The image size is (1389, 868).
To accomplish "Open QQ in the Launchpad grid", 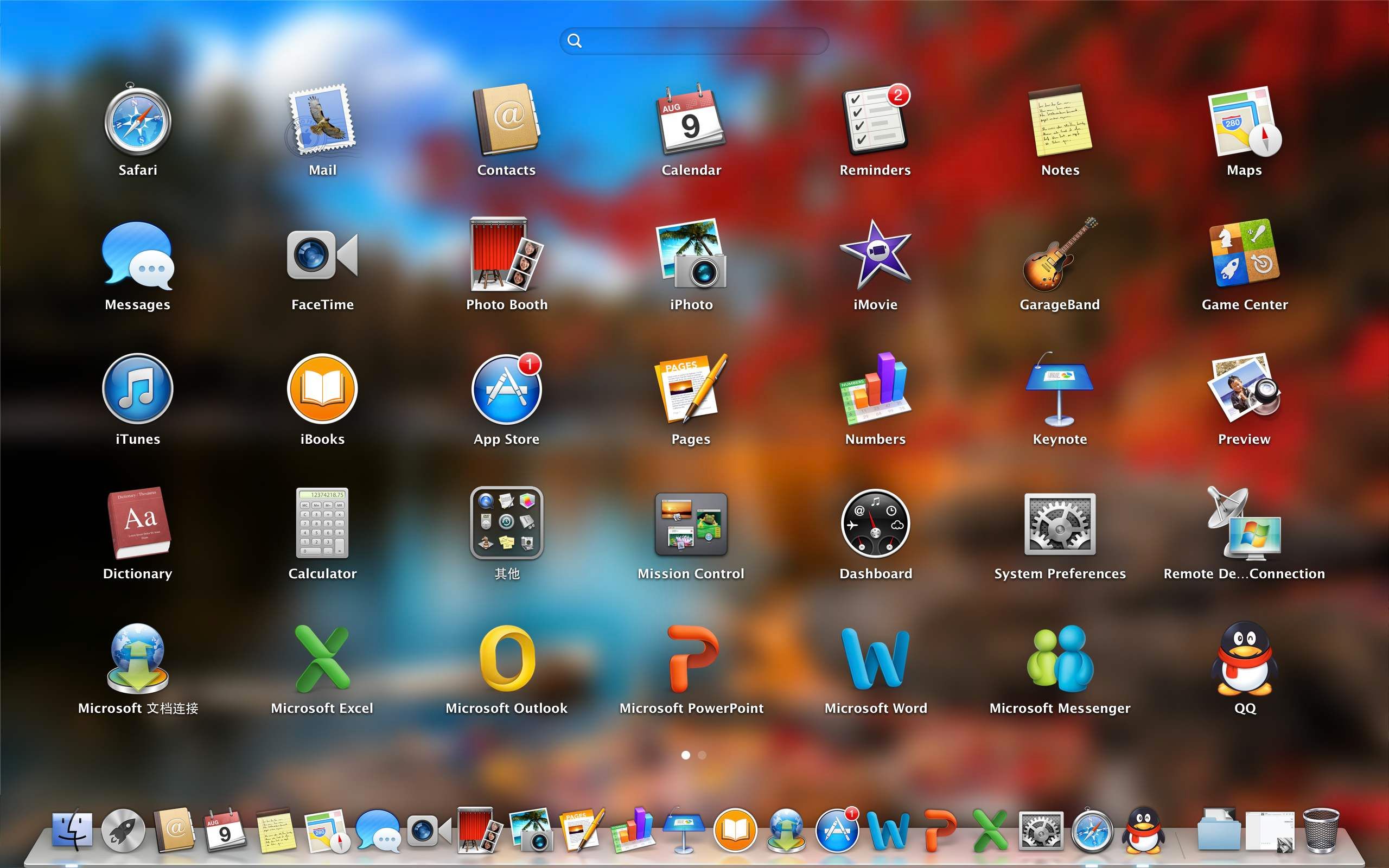I will (1244, 659).
